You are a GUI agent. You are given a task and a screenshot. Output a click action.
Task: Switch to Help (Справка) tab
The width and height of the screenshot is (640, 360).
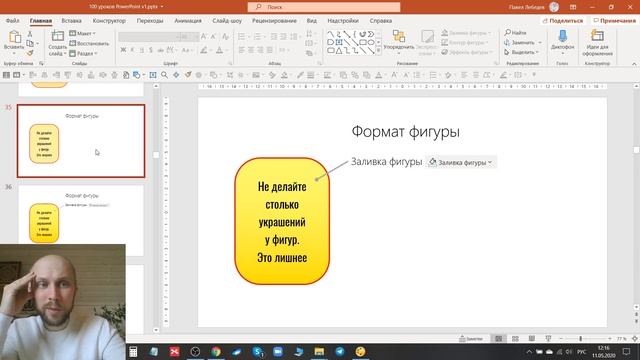click(x=380, y=20)
